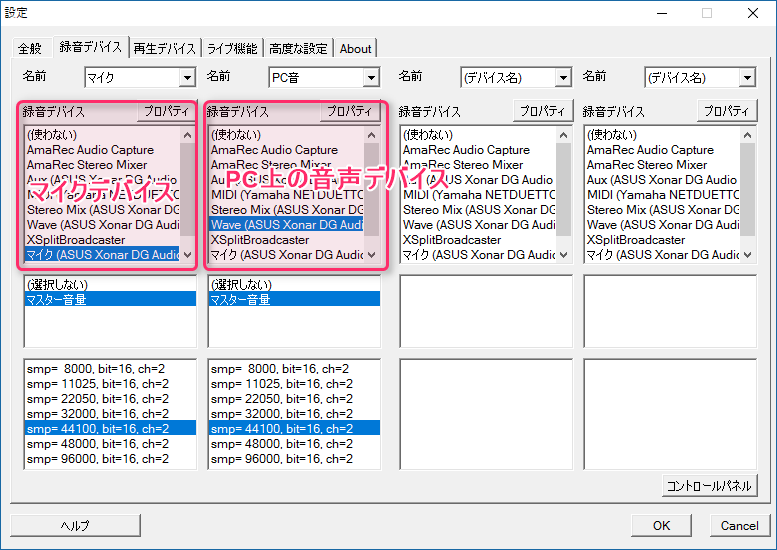777x550 pixels.
Task: Click プロパティ button in fourth device column
Action: 727,111
